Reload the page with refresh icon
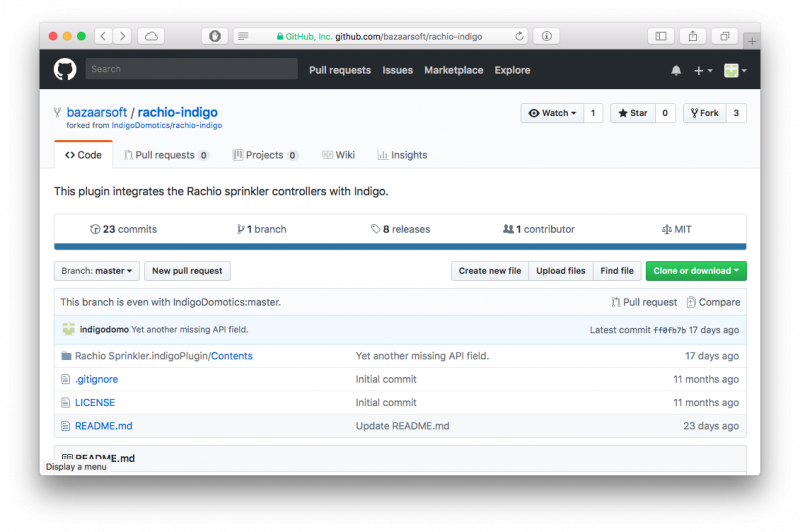 coord(519,36)
